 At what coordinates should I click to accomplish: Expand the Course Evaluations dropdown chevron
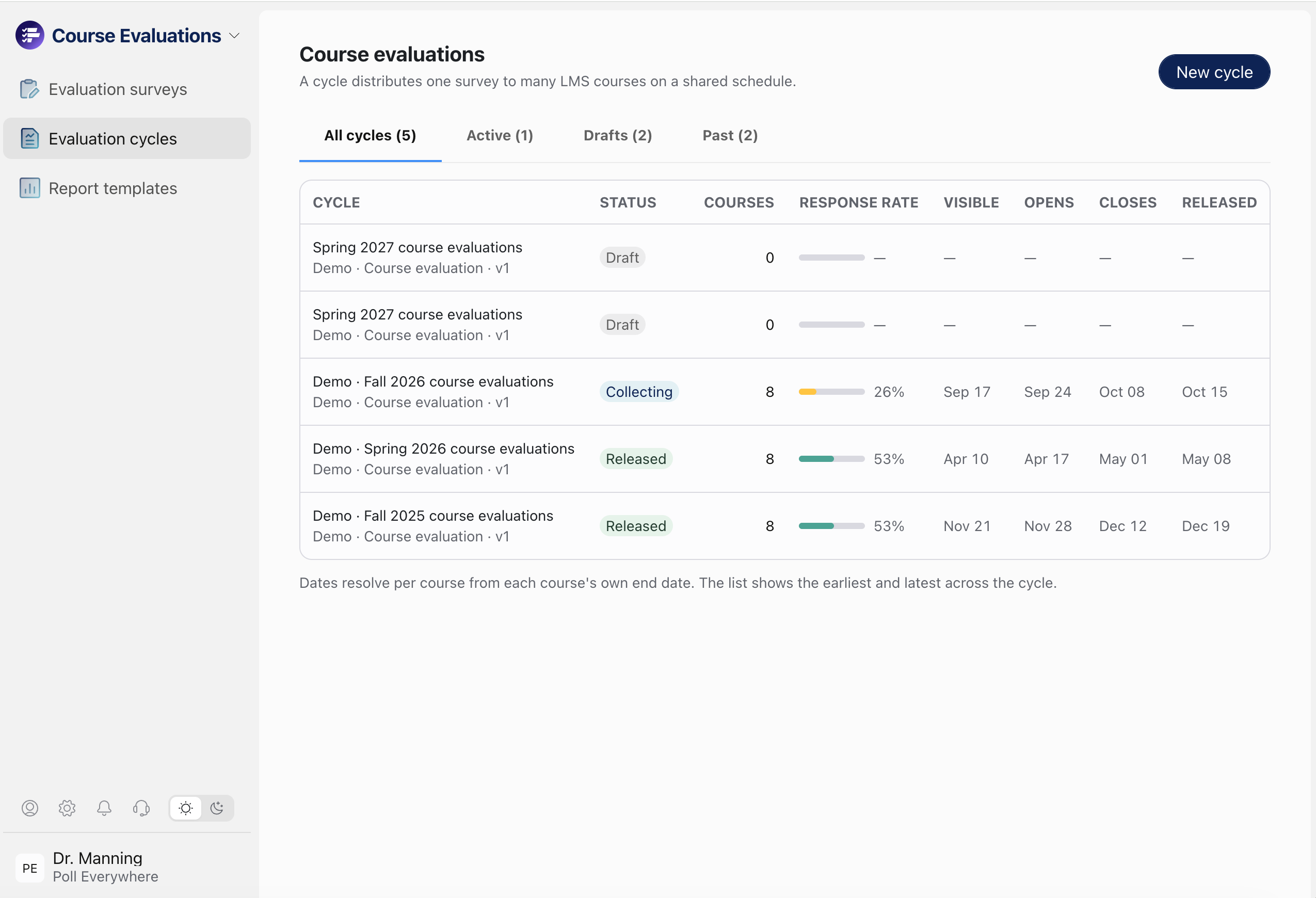tap(234, 36)
